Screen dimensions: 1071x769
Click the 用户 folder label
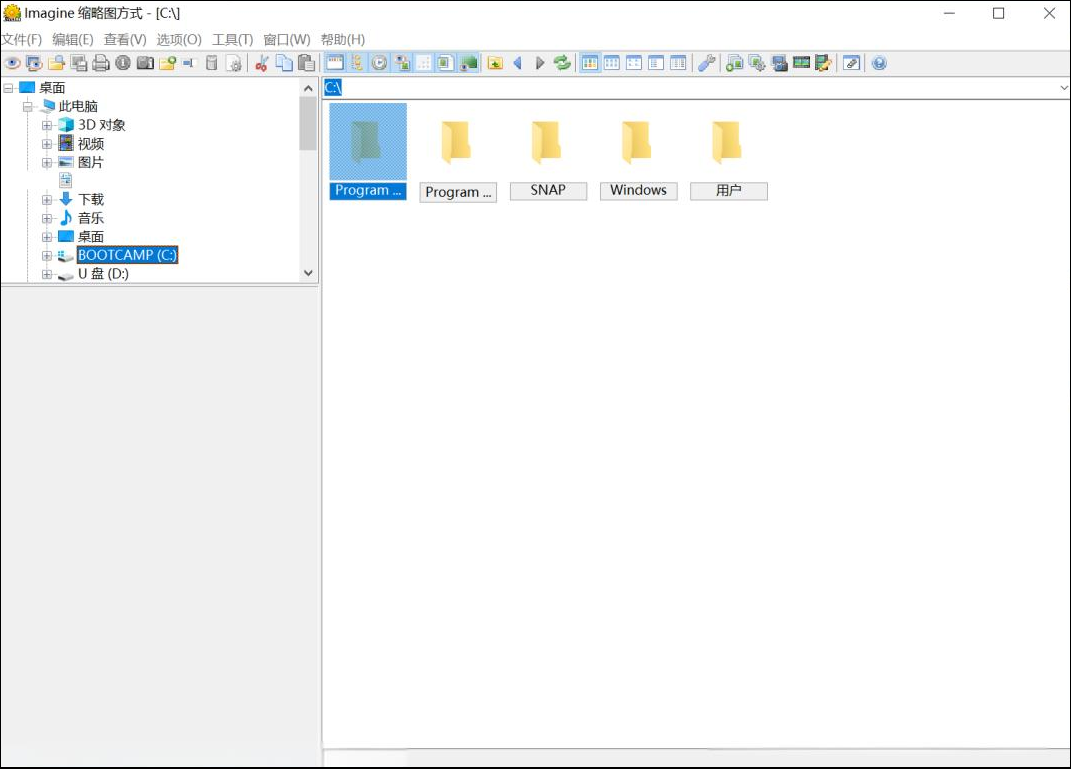[x=729, y=191]
